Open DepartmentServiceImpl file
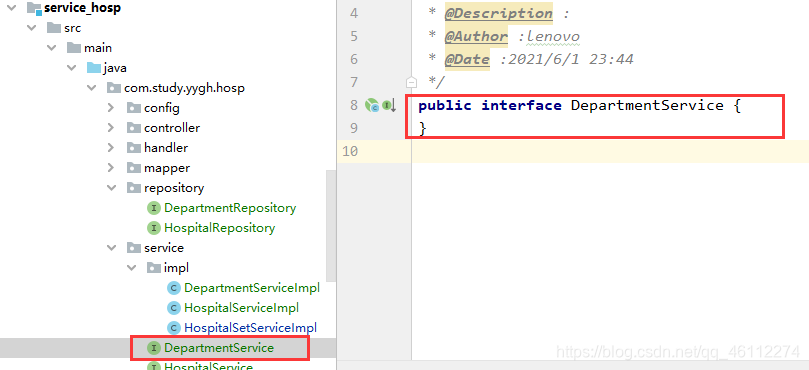809x370 pixels. point(252,288)
